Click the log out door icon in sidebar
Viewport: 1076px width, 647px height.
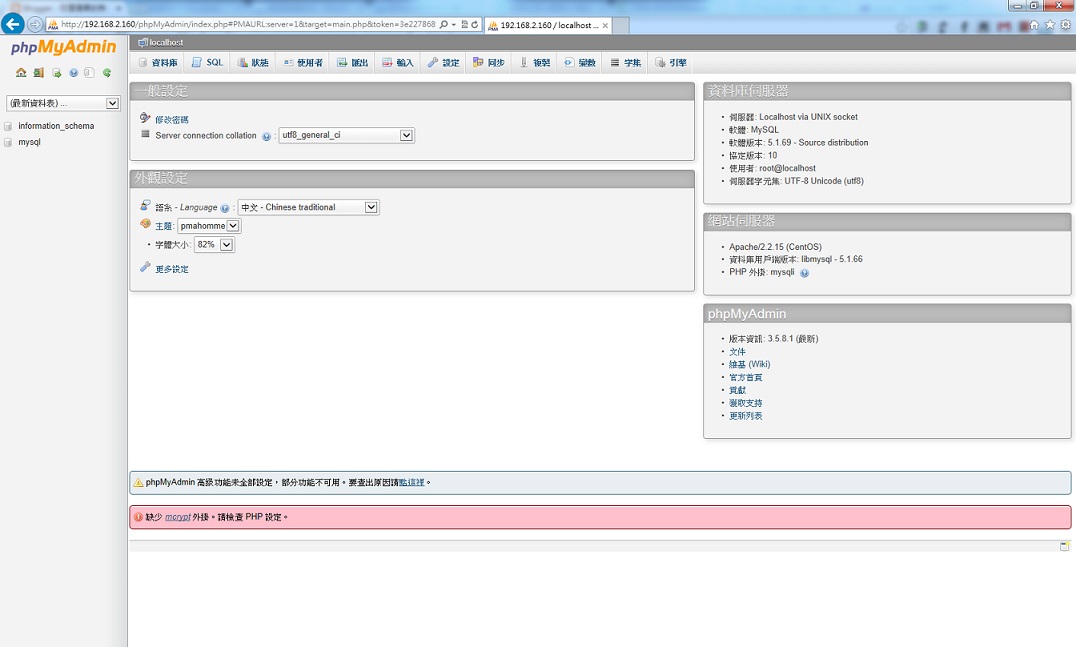click(38, 73)
